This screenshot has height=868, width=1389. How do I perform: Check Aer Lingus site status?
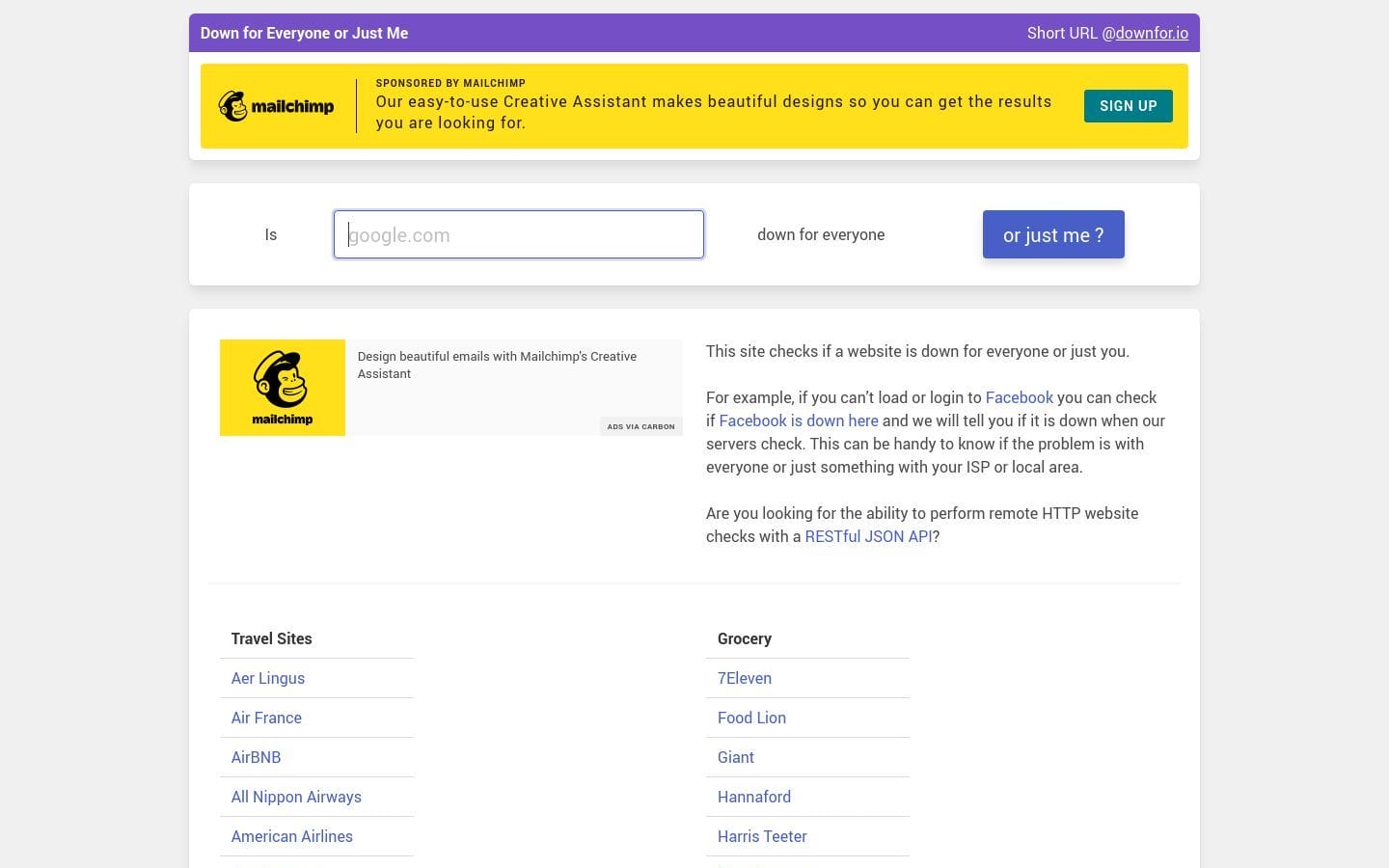click(x=268, y=678)
